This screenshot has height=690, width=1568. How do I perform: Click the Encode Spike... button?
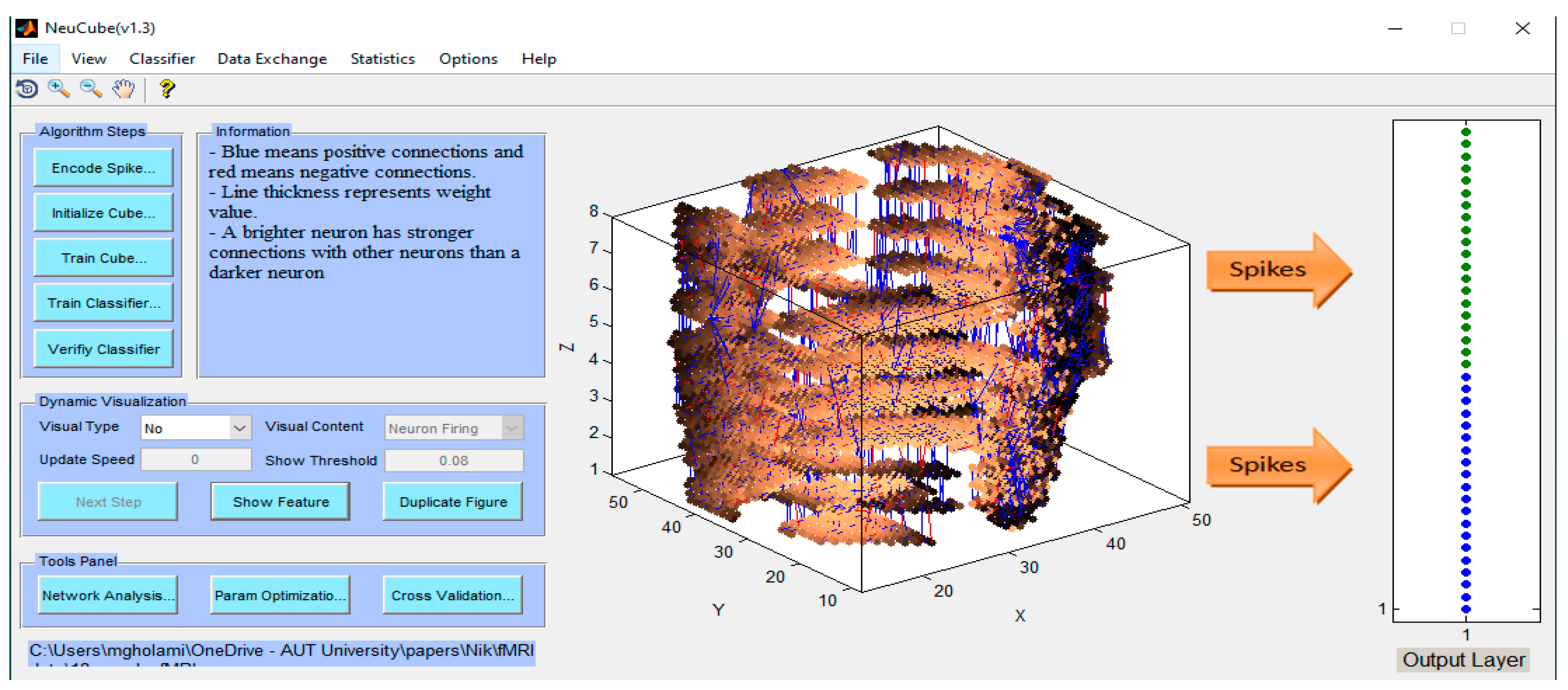(x=103, y=168)
